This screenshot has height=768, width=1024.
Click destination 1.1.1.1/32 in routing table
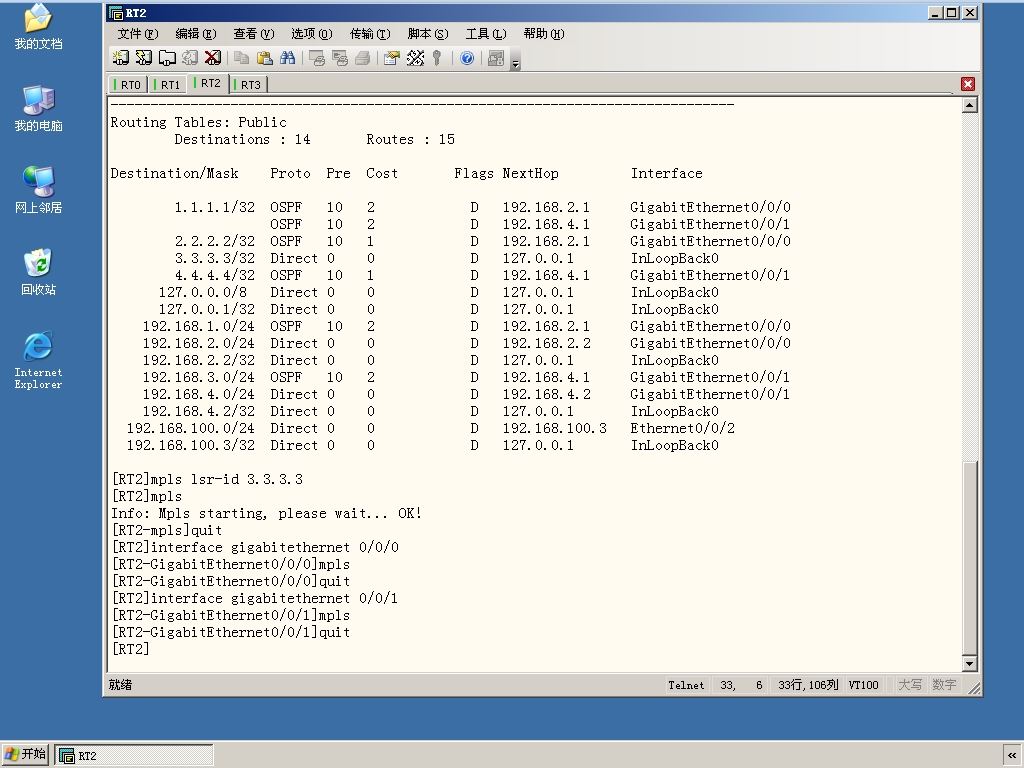[215, 208]
